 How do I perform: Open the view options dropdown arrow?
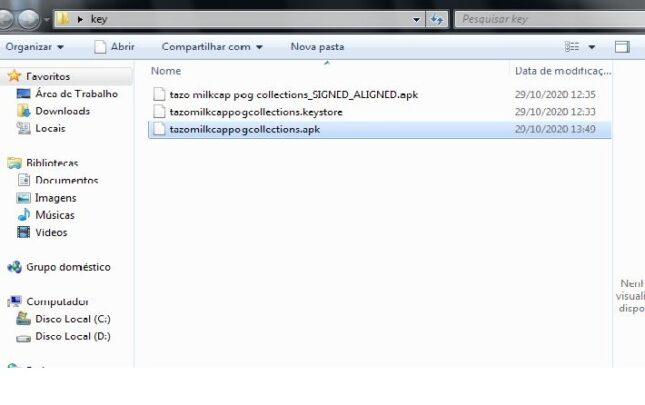point(592,47)
